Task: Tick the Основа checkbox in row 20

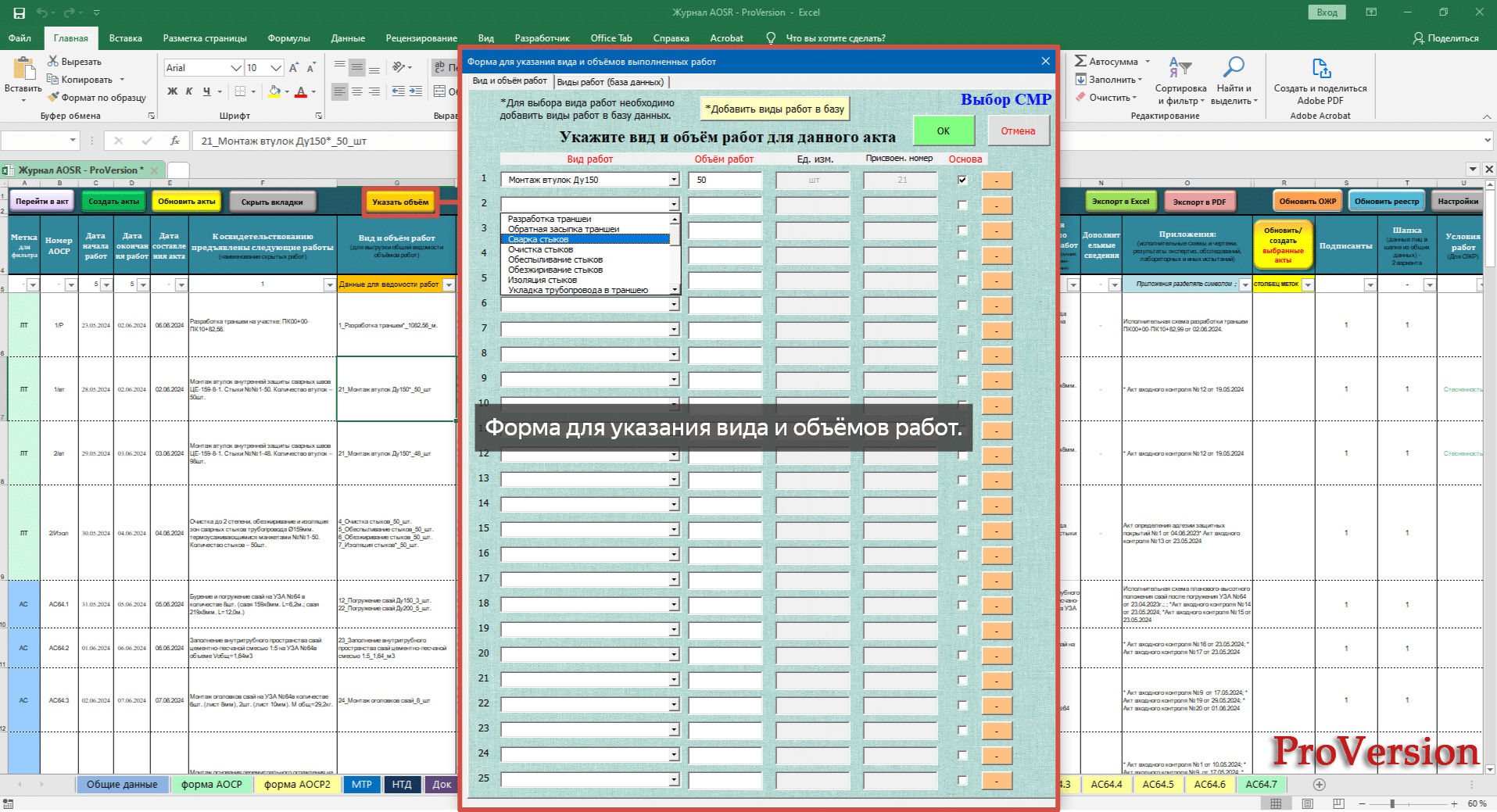Action: [962, 655]
